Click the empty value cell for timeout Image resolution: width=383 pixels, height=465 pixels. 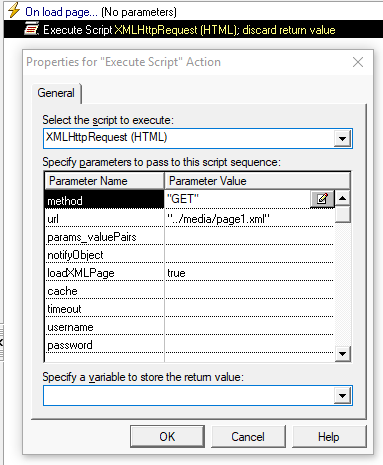click(249, 309)
